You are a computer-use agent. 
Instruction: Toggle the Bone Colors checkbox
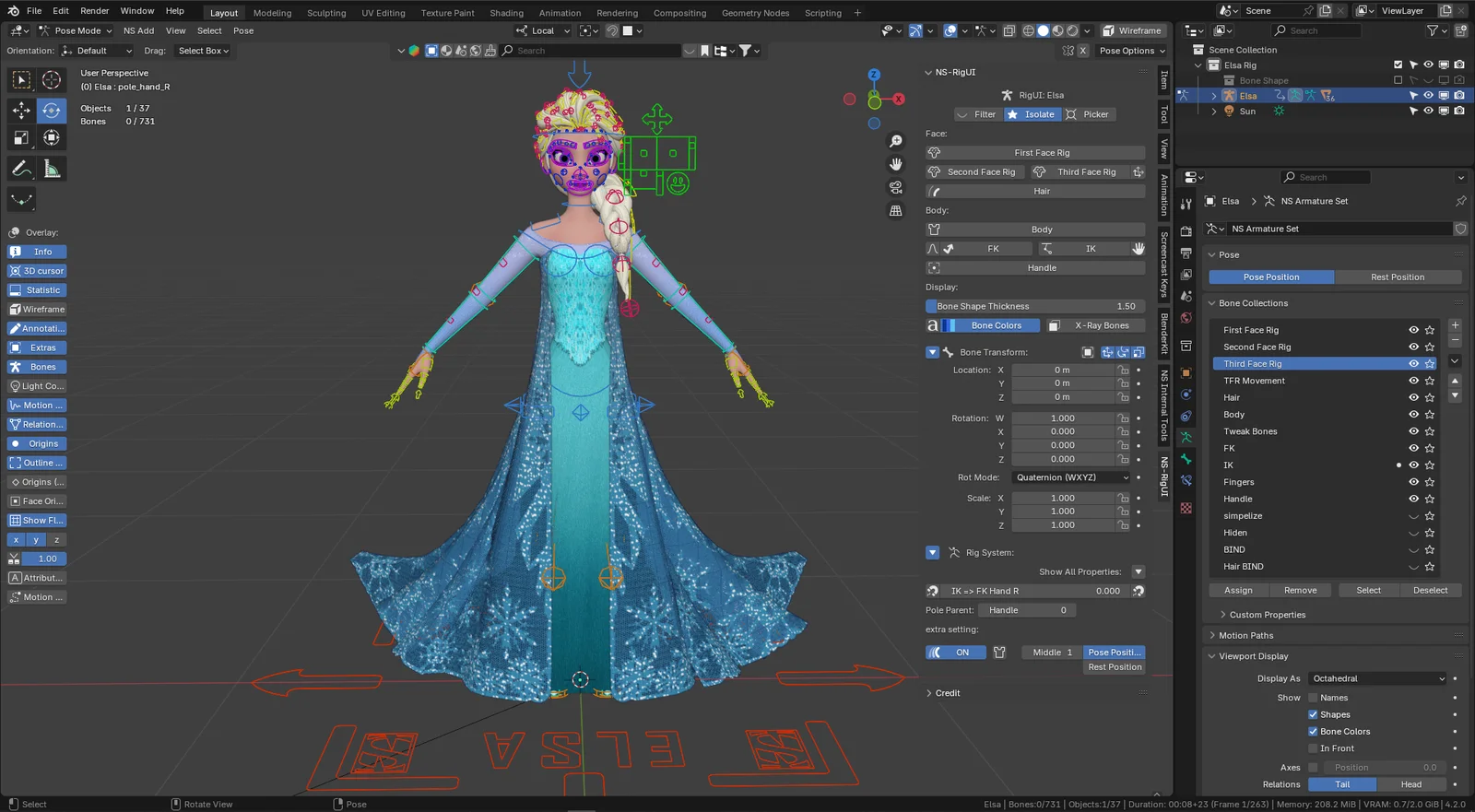click(x=1313, y=732)
